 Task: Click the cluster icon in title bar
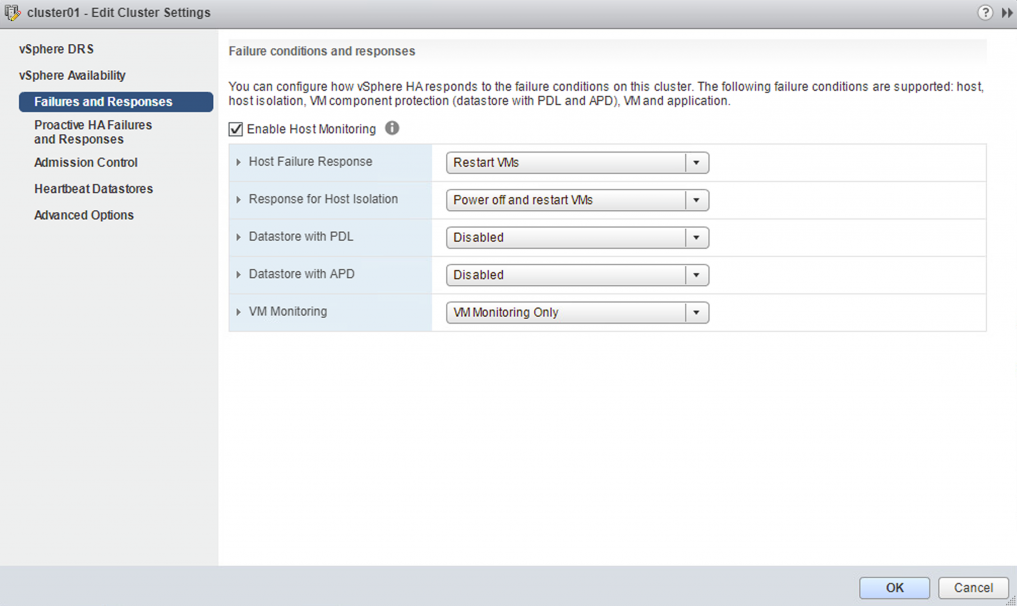pos(12,12)
